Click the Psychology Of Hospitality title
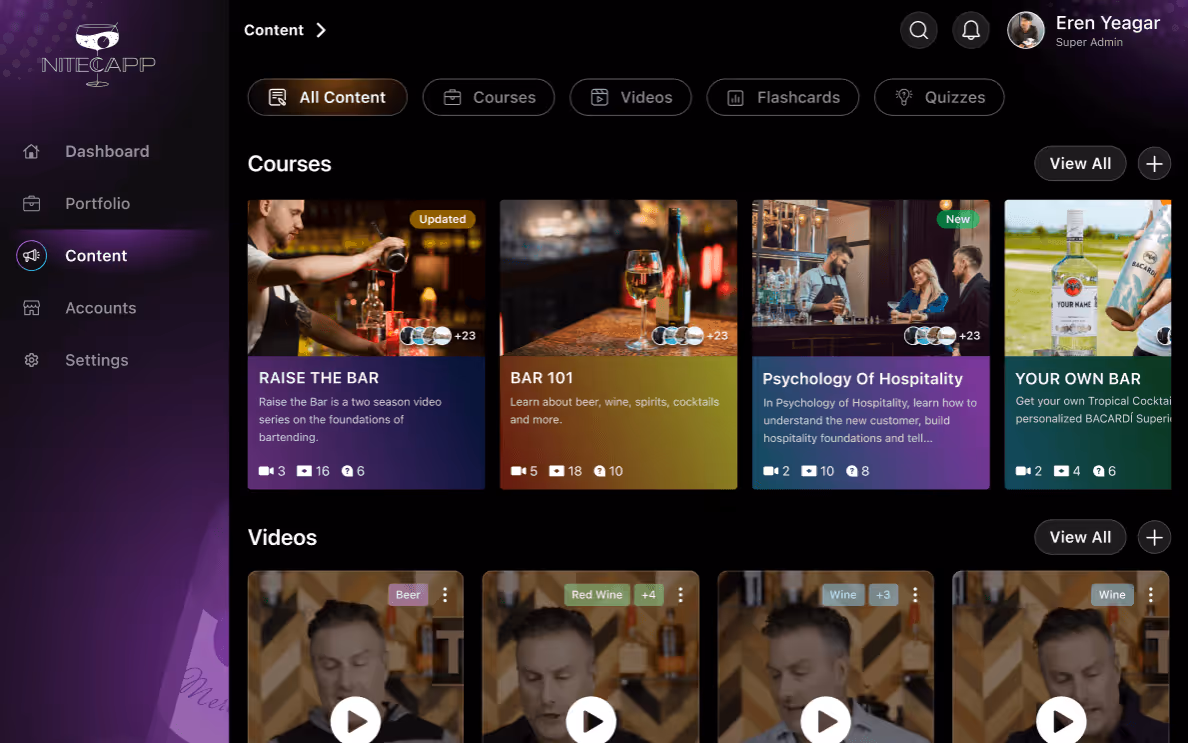 (x=862, y=379)
